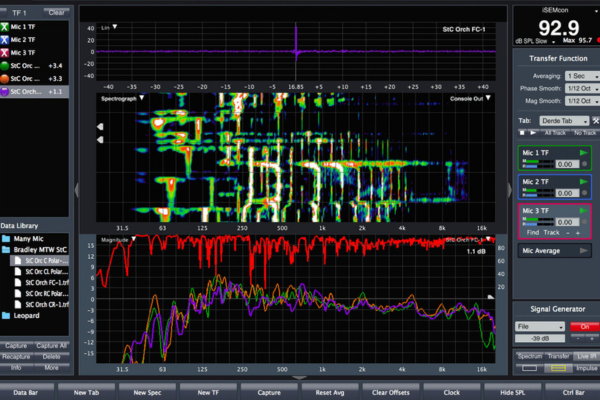Click the orange trace ball icon (+3.3)

pos(5,79)
